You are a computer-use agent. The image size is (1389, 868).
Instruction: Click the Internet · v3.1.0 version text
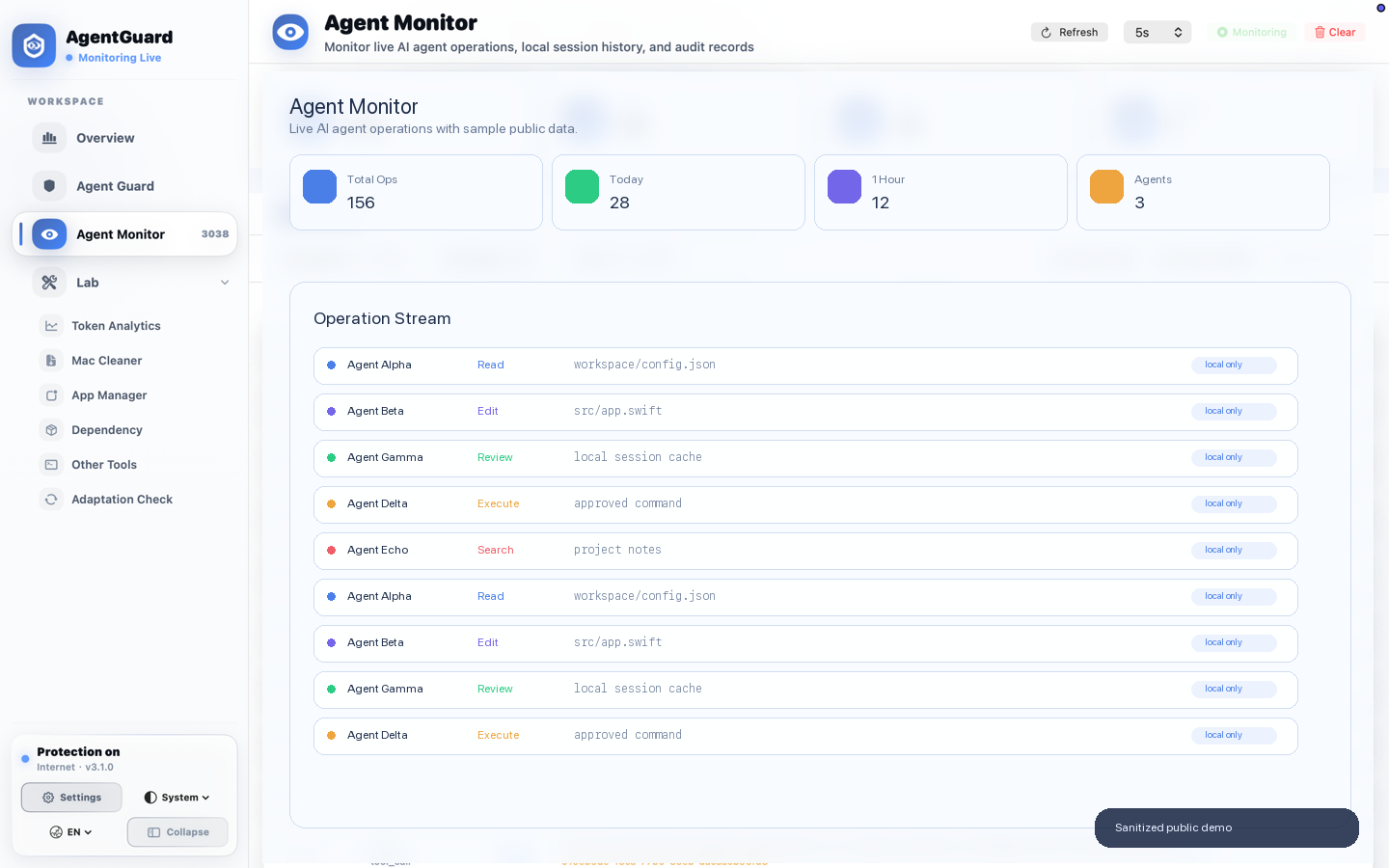pyautogui.click(x=75, y=768)
